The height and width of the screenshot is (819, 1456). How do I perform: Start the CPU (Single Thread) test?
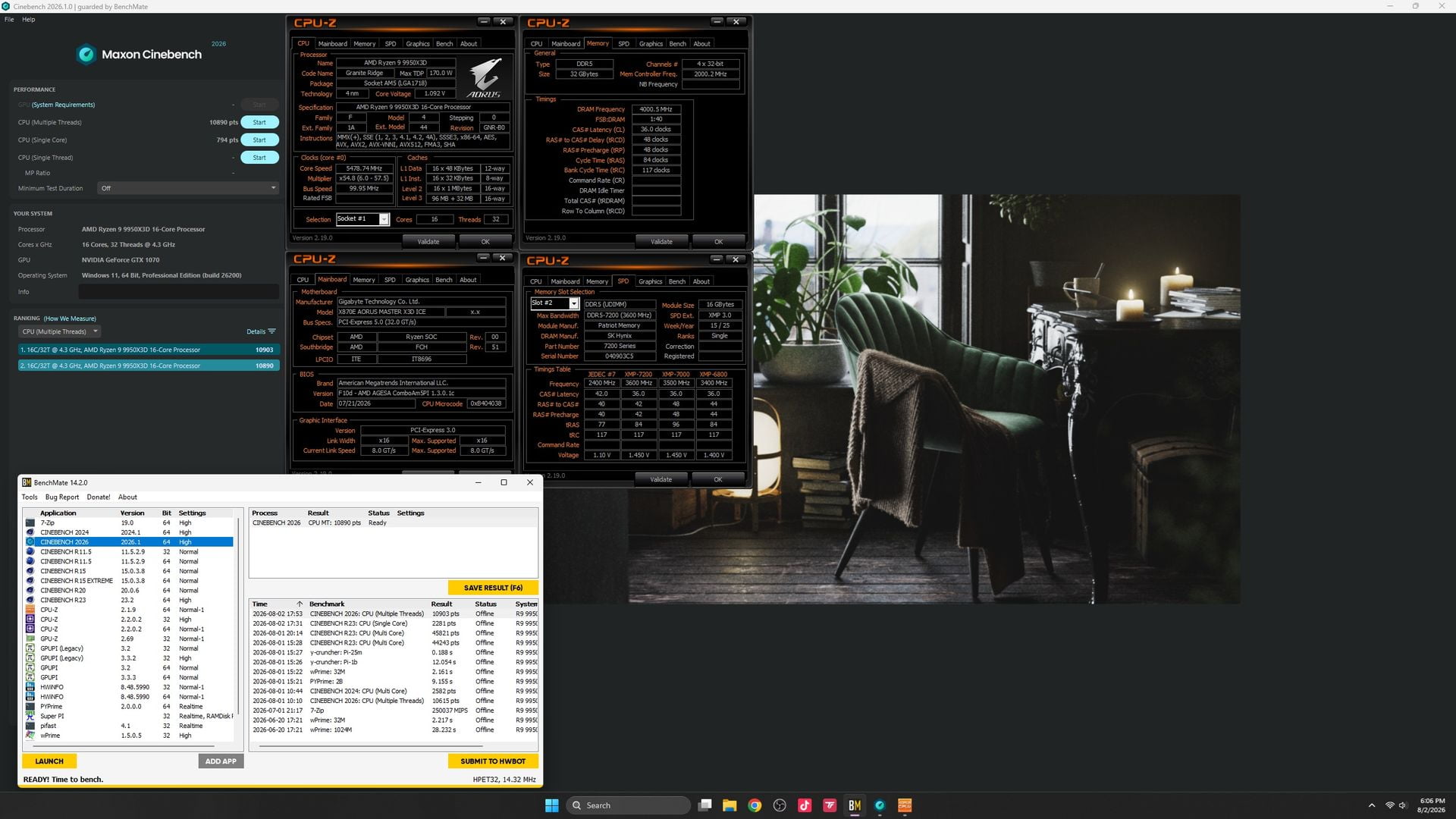tap(259, 158)
